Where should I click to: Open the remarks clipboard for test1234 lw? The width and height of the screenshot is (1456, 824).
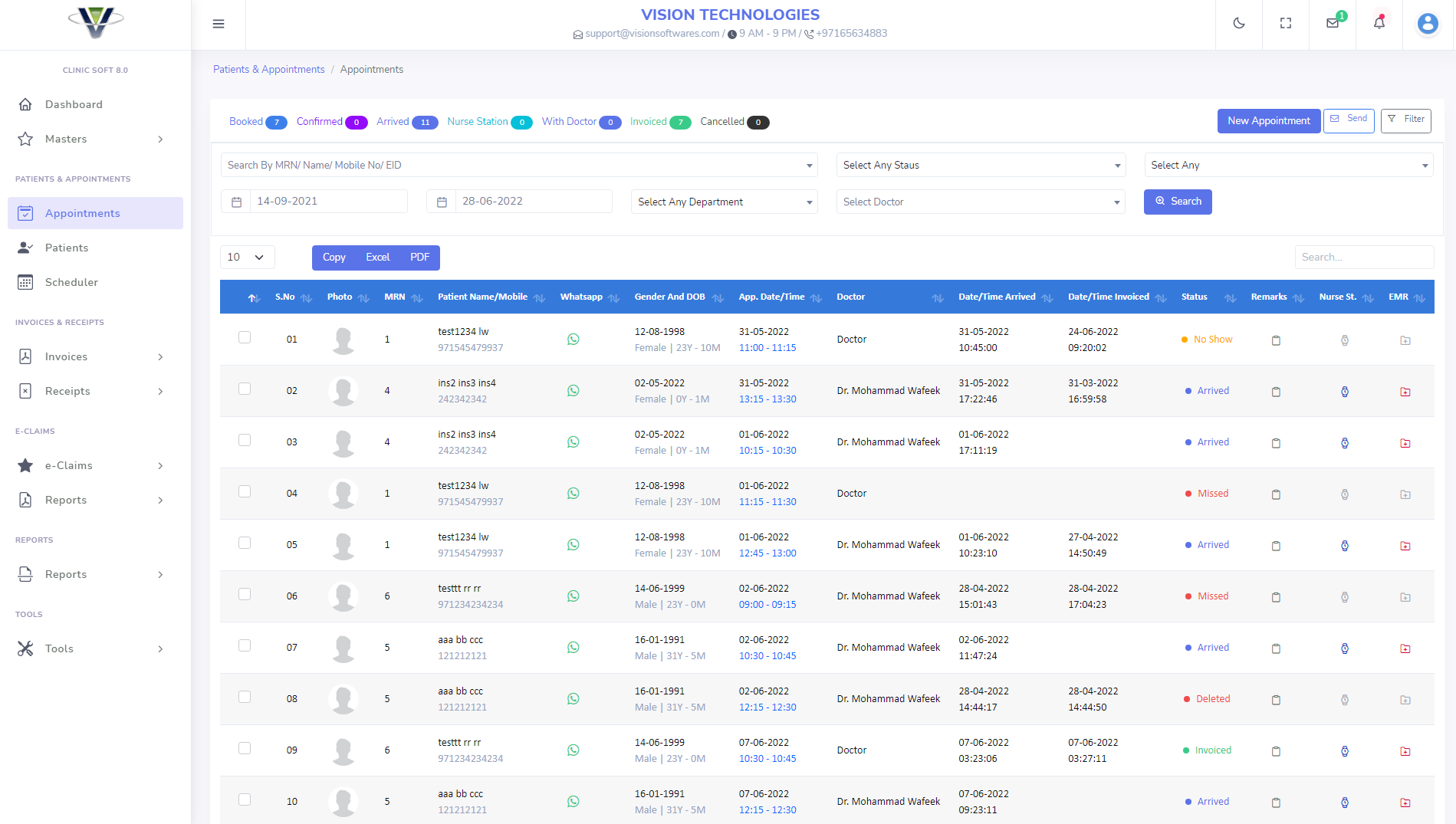pyautogui.click(x=1276, y=339)
